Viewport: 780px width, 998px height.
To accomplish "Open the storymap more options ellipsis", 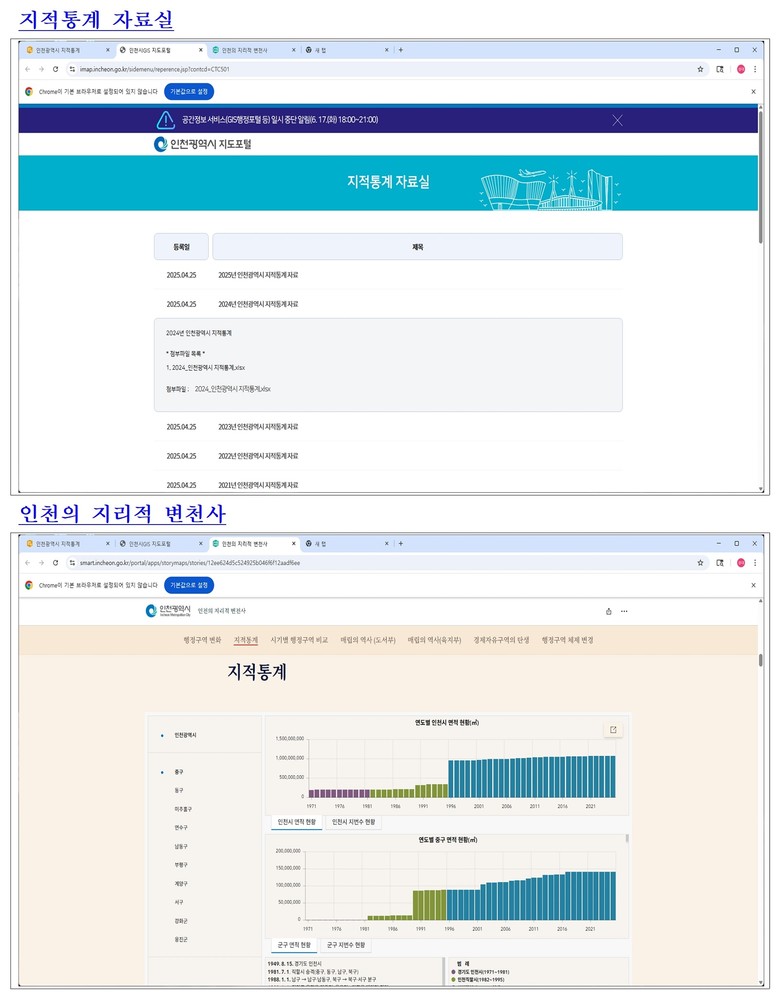I will 624,611.
